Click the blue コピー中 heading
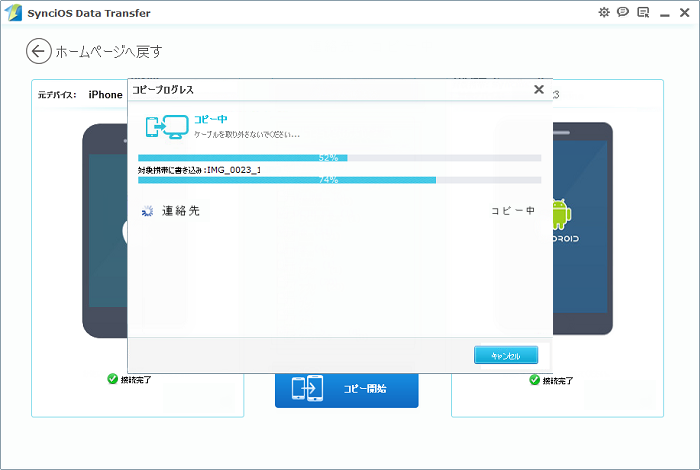Viewport: 700px width, 470px height. 210,119
